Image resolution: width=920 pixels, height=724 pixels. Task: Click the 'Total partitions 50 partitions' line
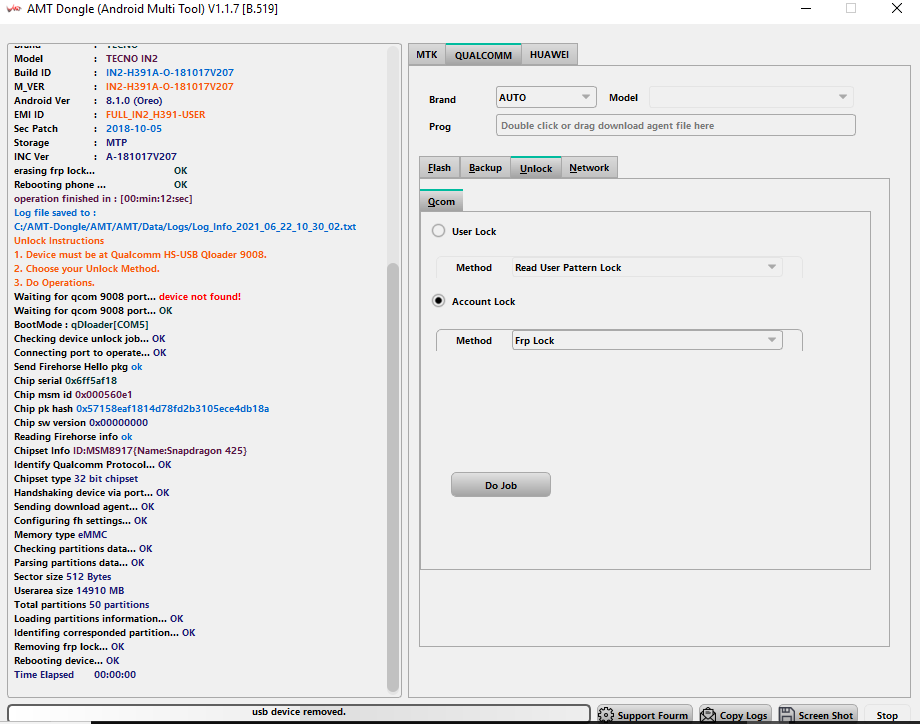pos(82,605)
